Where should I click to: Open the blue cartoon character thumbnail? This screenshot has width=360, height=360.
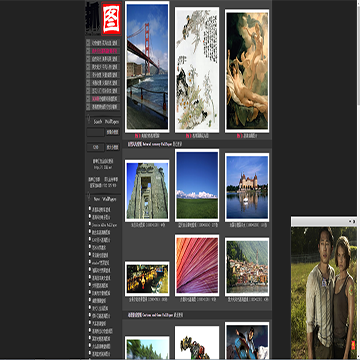tap(247, 341)
